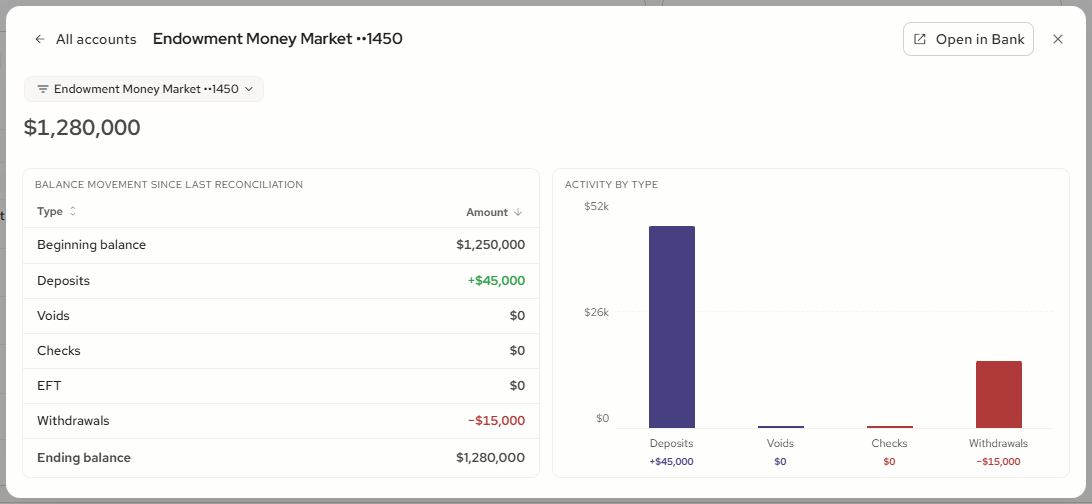Image resolution: width=1092 pixels, height=504 pixels.
Task: Sort the table by the Type column
Action: [x=56, y=212]
